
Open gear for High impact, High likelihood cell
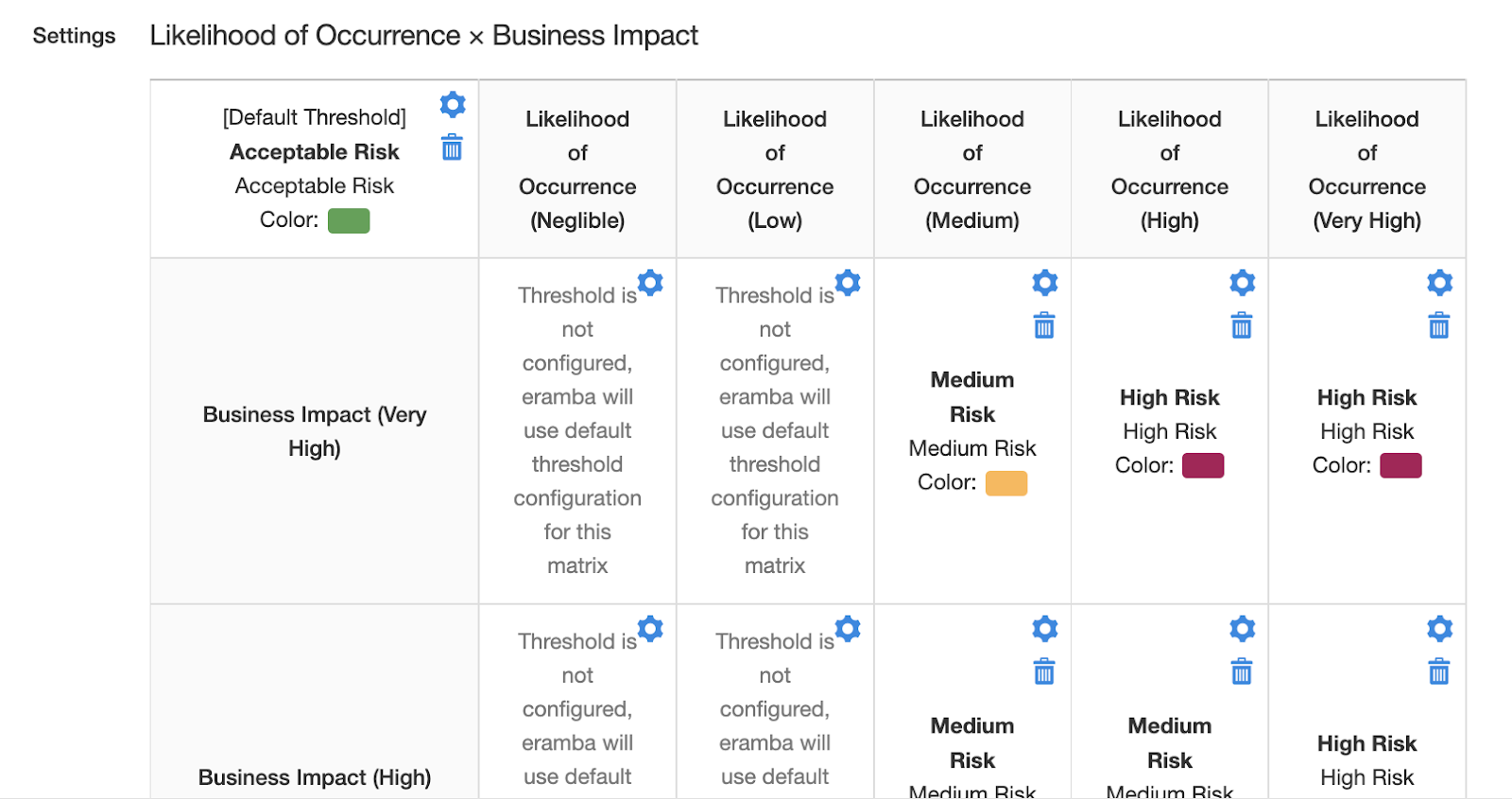tap(1242, 629)
